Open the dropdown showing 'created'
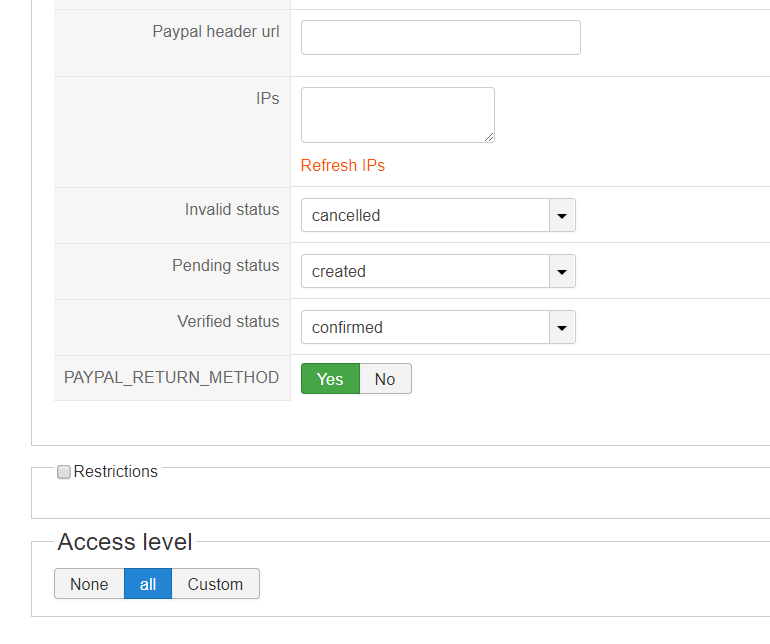Screen dimensions: 770x644 426,271
